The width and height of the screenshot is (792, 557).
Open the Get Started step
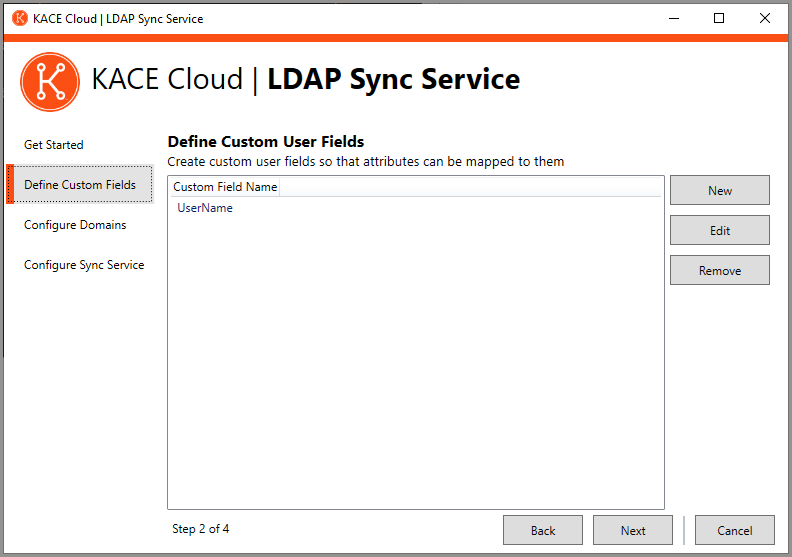[54, 145]
